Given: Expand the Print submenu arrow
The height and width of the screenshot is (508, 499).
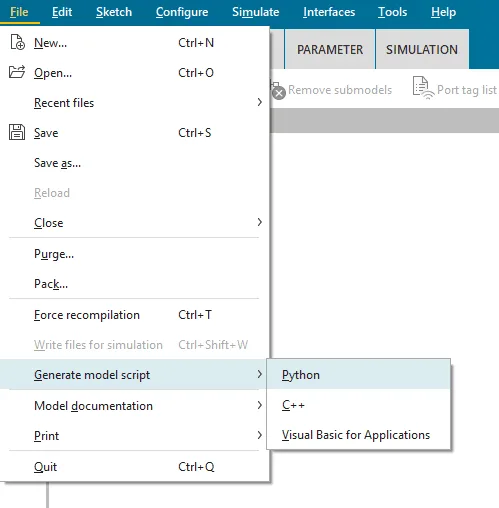Looking at the screenshot, I should pos(260,435).
